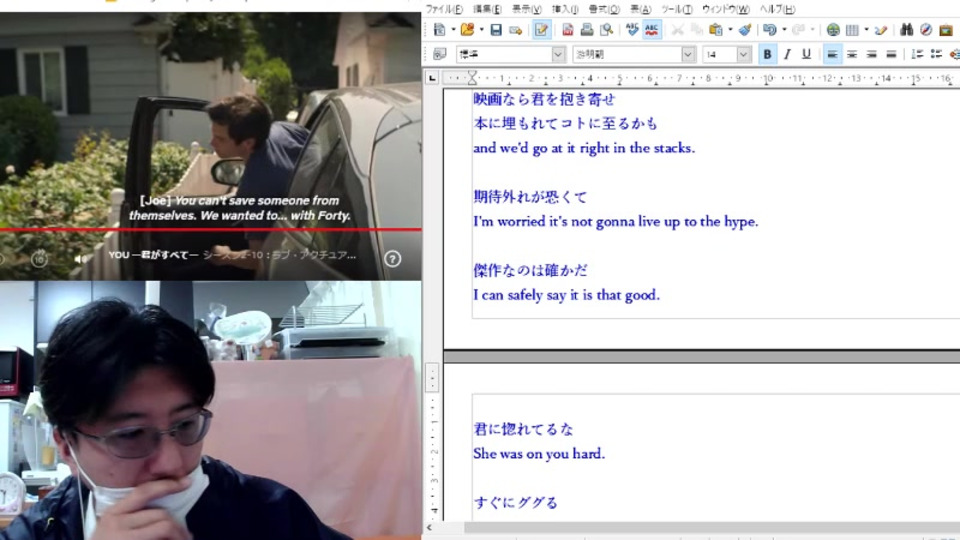Click the Numbered list icon

click(x=917, y=54)
